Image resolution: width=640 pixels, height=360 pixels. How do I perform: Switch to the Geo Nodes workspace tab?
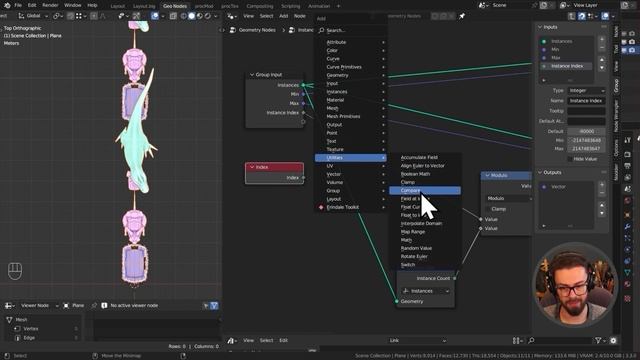[x=175, y=6]
